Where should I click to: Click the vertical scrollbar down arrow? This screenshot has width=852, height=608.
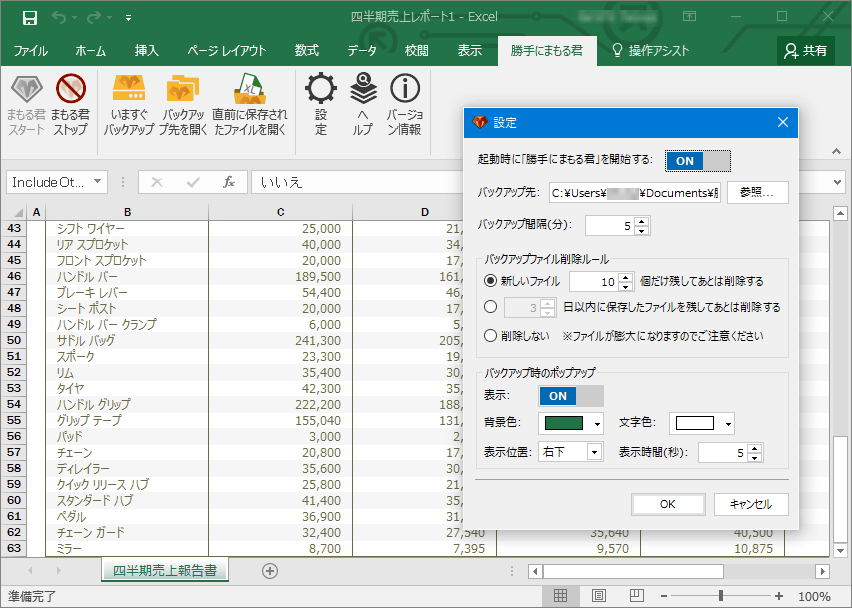tap(840, 550)
